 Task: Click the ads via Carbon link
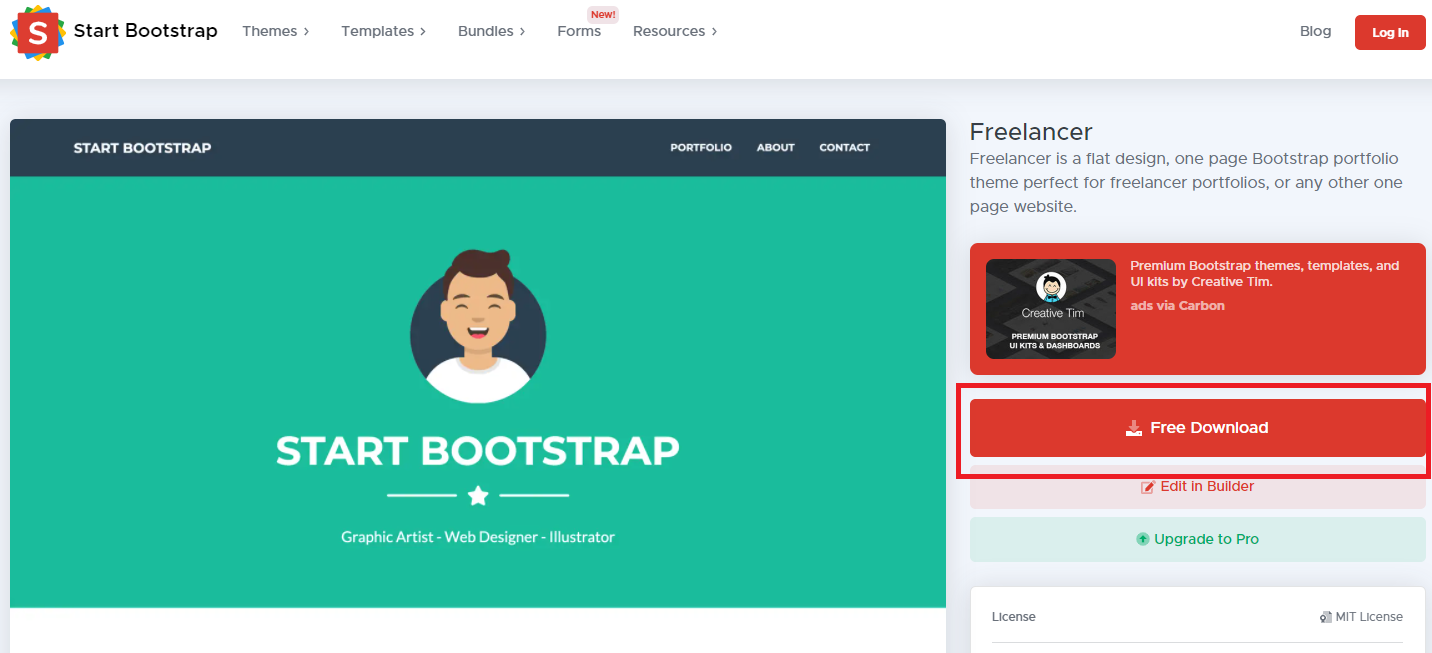(1177, 306)
